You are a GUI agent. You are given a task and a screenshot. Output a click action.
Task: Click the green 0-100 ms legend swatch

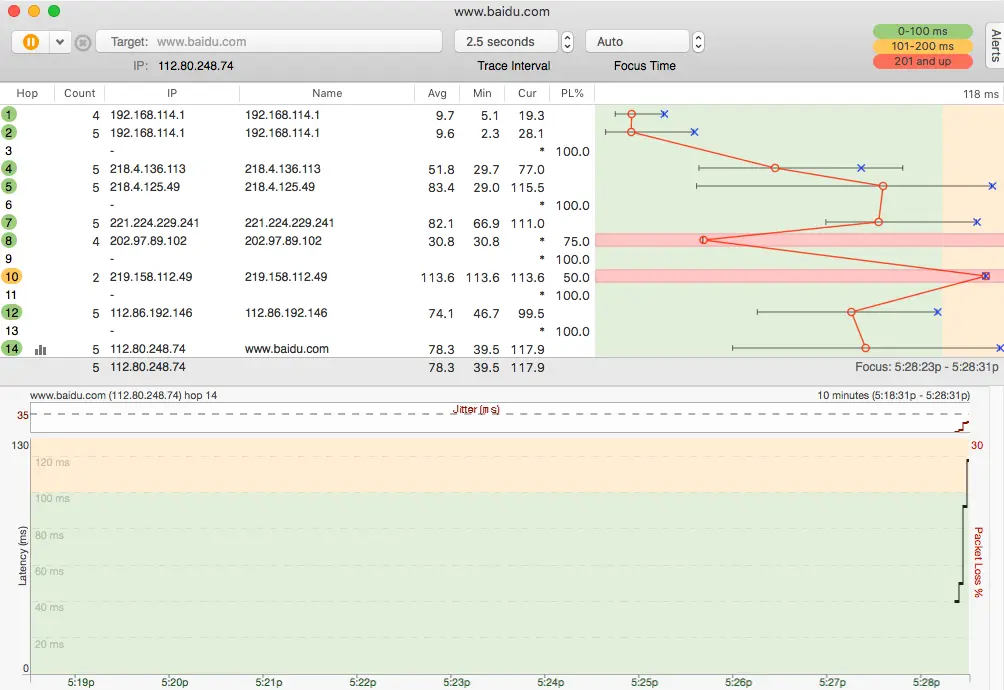pyautogui.click(x=922, y=31)
